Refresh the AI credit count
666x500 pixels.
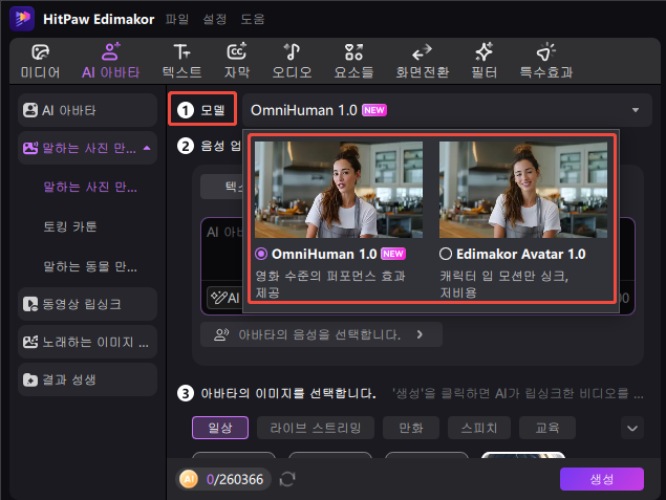tap(288, 479)
